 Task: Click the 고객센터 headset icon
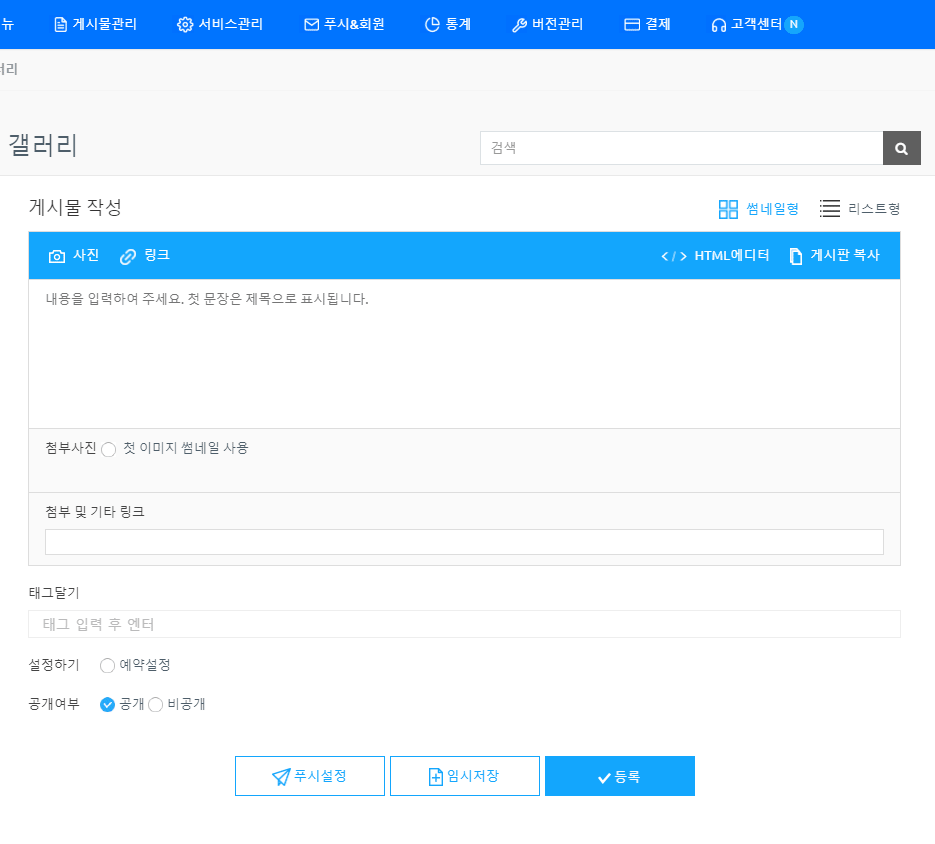(718, 25)
